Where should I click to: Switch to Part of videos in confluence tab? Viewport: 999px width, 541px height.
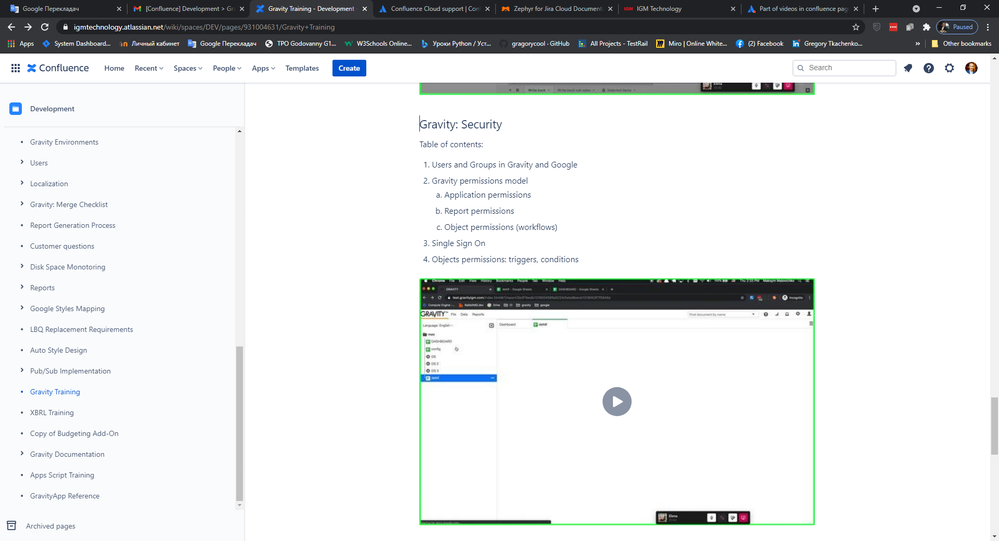(801, 9)
